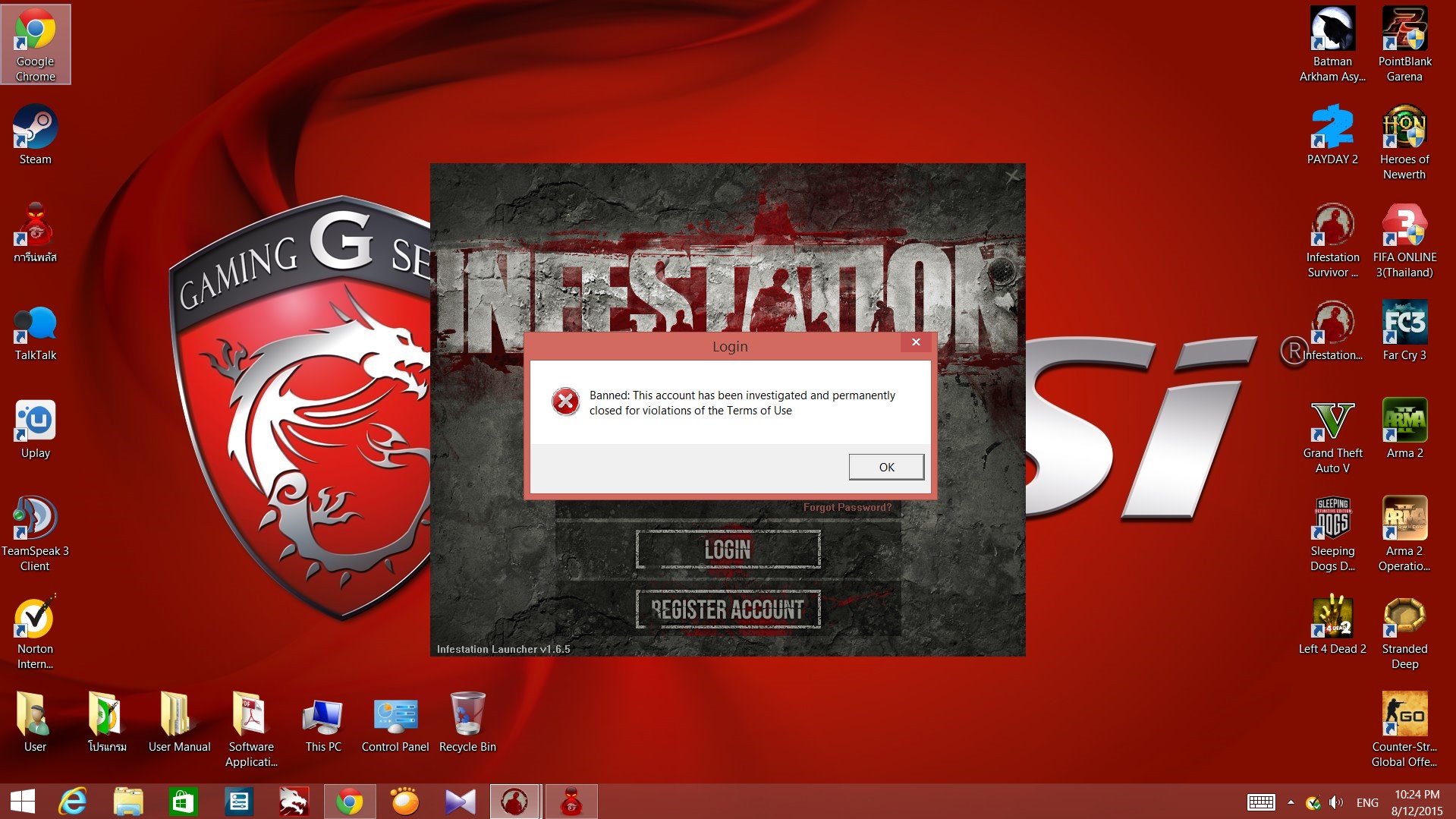Open the Windows Store taskbar icon
The height and width of the screenshot is (819, 1456).
click(183, 802)
